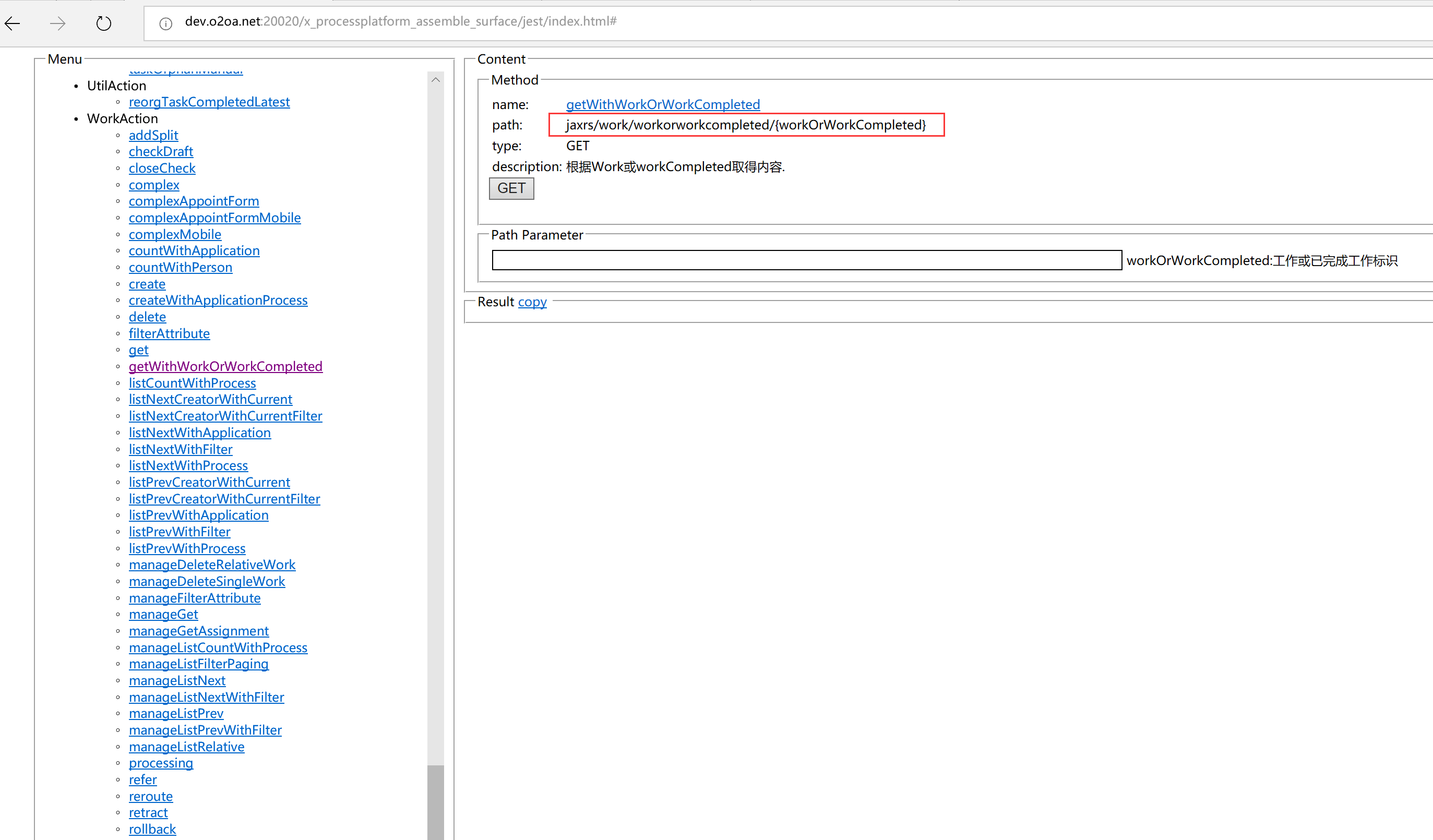Click the browser back arrow

tap(13, 23)
